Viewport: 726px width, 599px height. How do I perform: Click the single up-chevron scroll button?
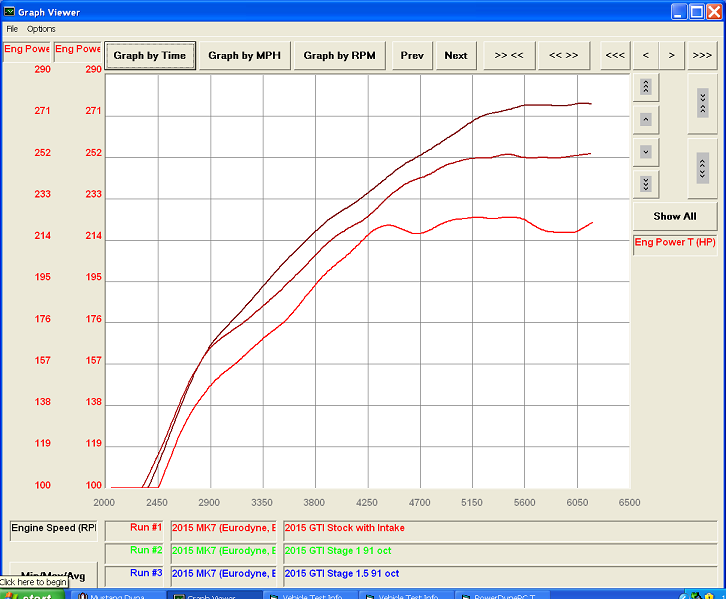point(645,119)
